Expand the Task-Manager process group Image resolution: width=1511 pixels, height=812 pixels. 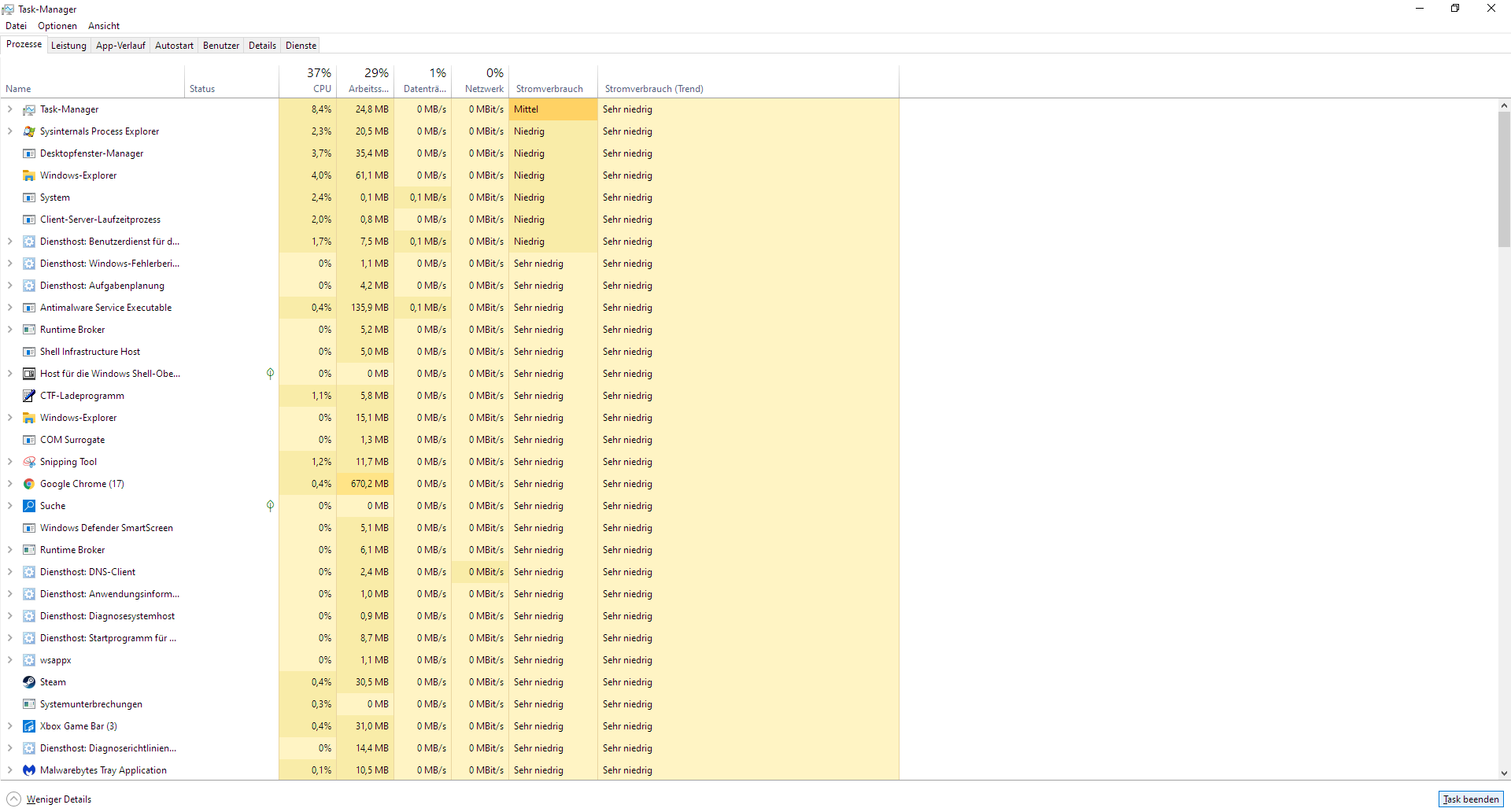coord(9,109)
